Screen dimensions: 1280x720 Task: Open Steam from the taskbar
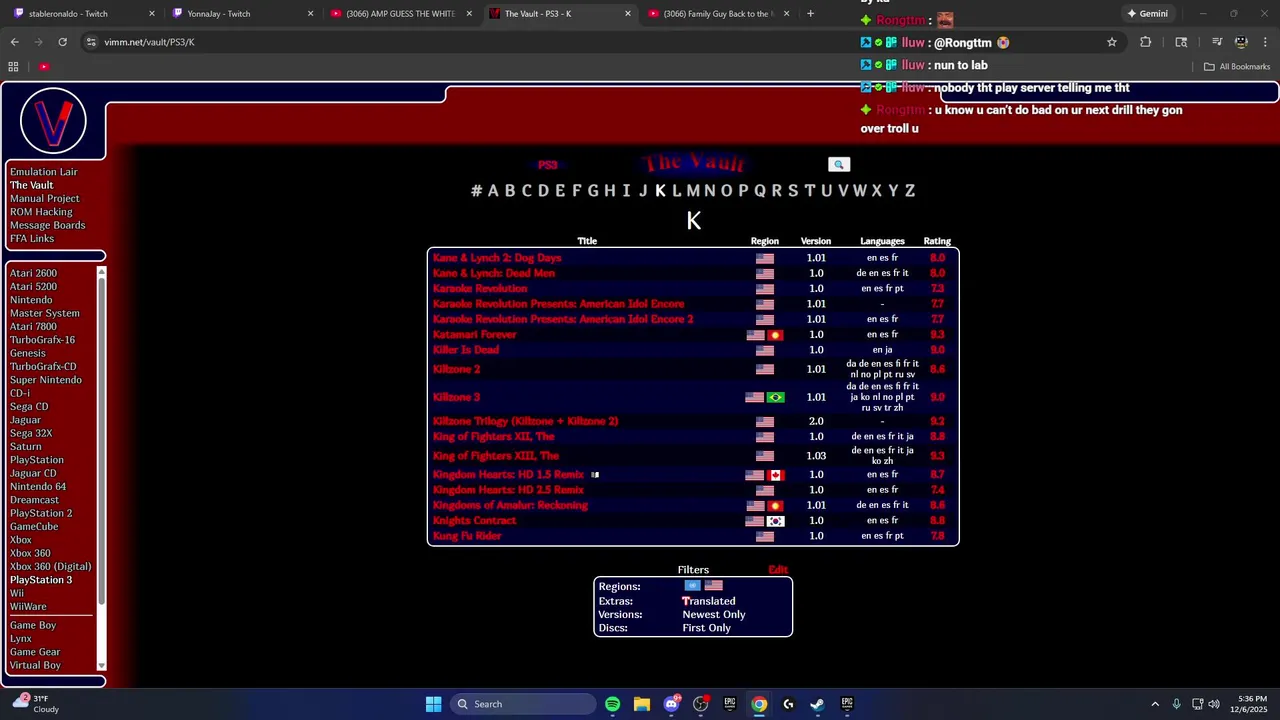tap(817, 704)
